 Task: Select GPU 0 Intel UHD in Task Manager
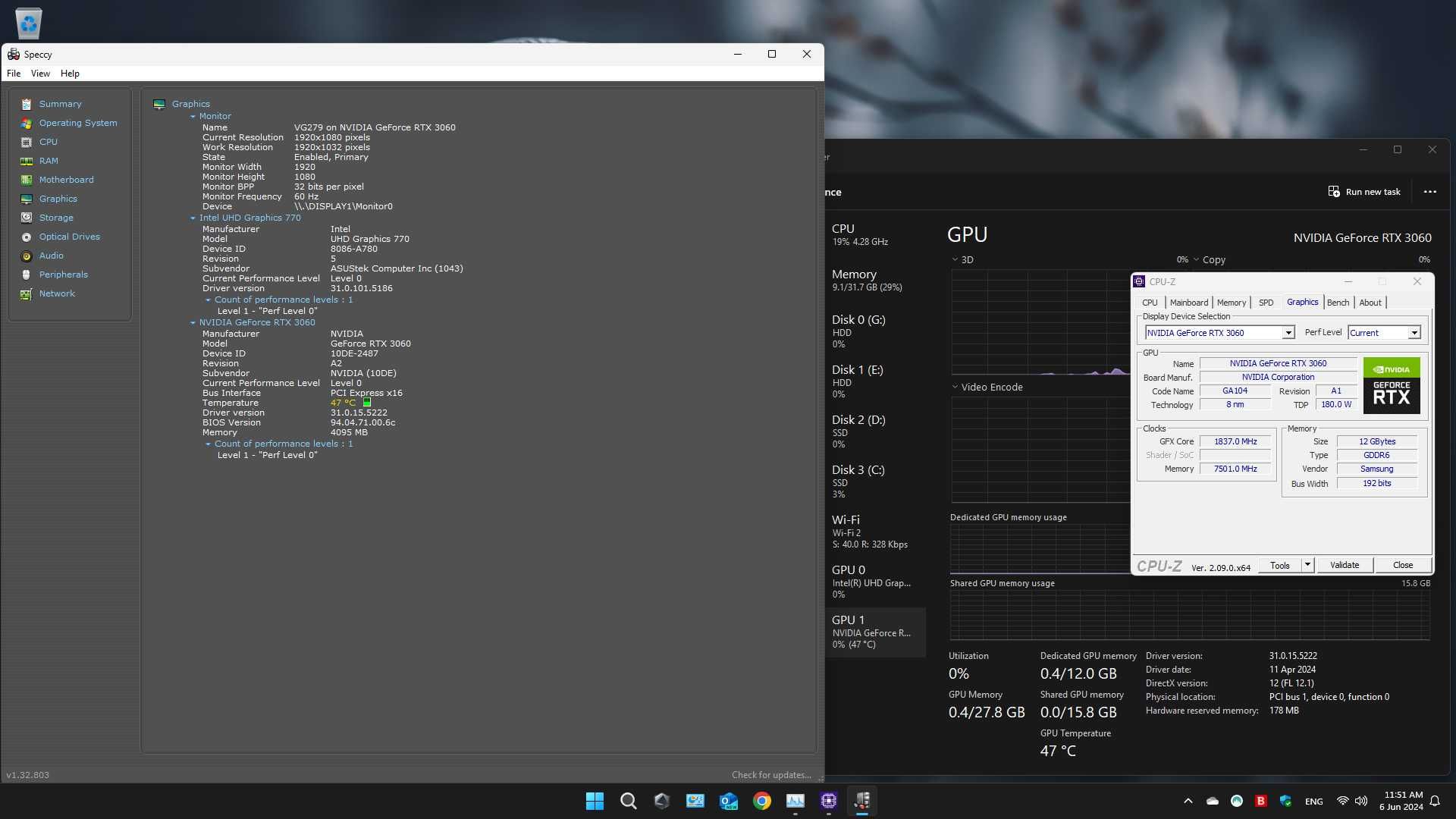[x=876, y=582]
